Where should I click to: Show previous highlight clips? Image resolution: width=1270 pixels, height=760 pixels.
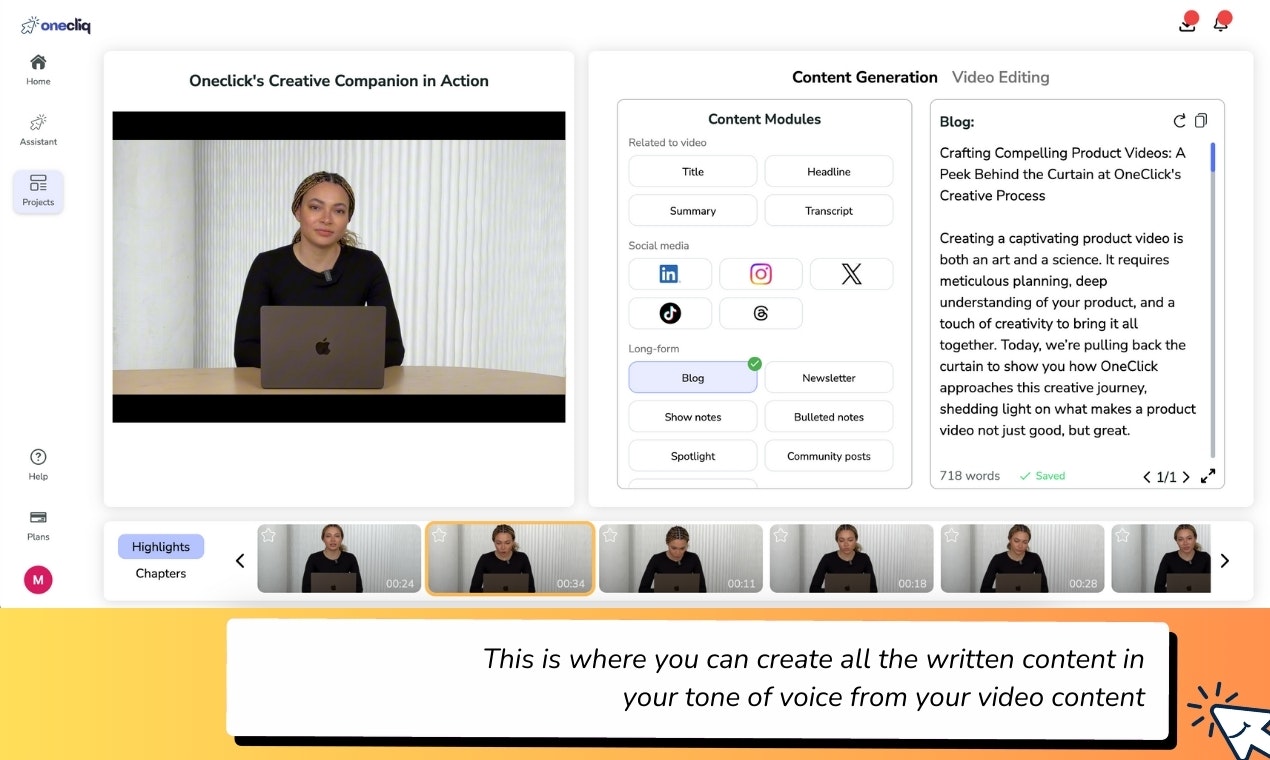click(x=240, y=561)
